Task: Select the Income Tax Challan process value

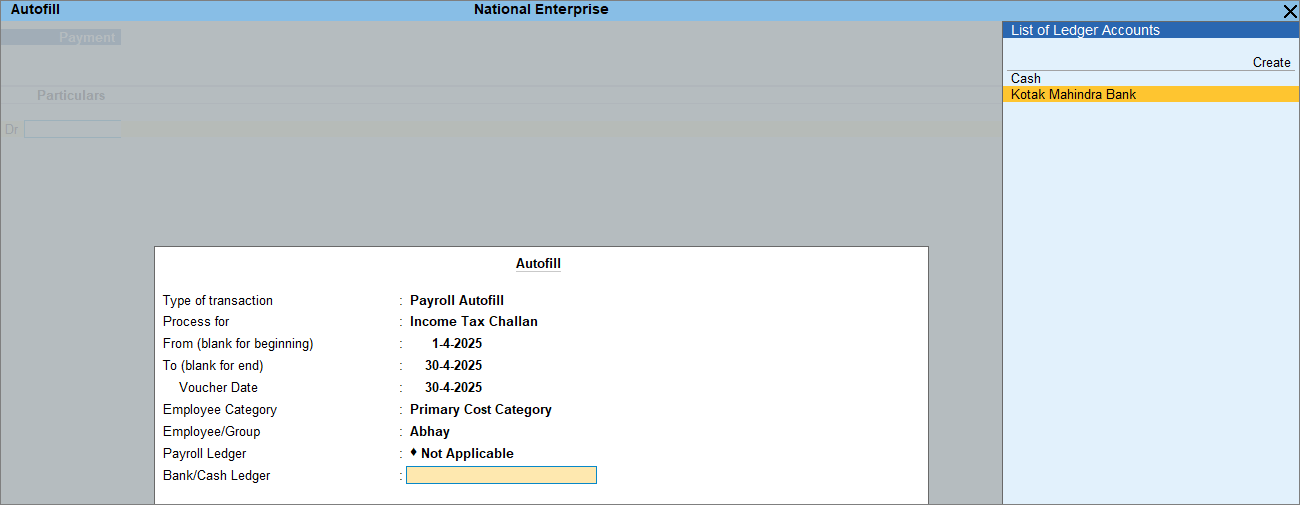Action: pyautogui.click(x=473, y=321)
